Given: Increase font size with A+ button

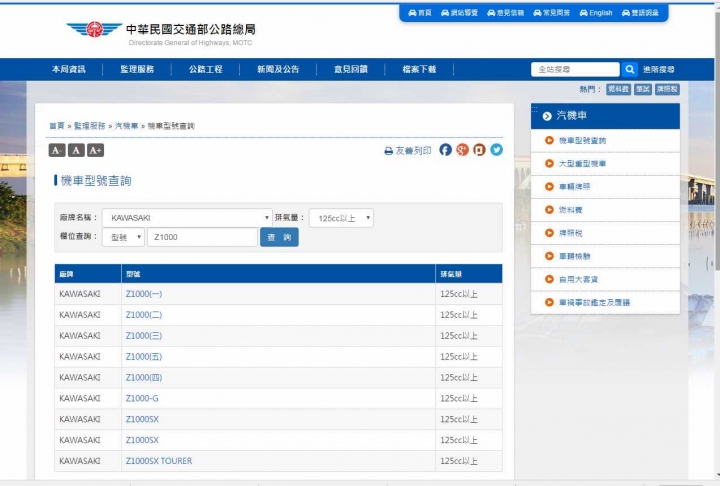Looking at the screenshot, I should (x=96, y=150).
